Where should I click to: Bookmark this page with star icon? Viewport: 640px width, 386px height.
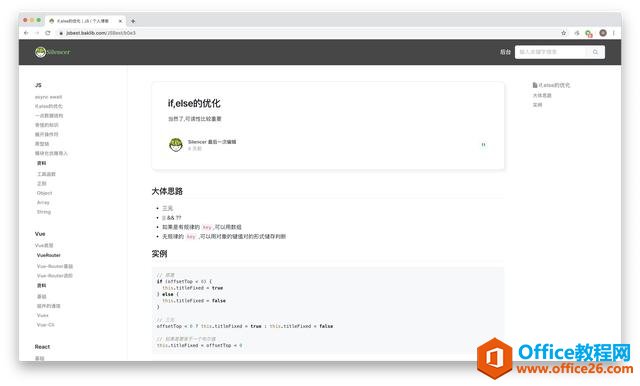pyautogui.click(x=564, y=33)
